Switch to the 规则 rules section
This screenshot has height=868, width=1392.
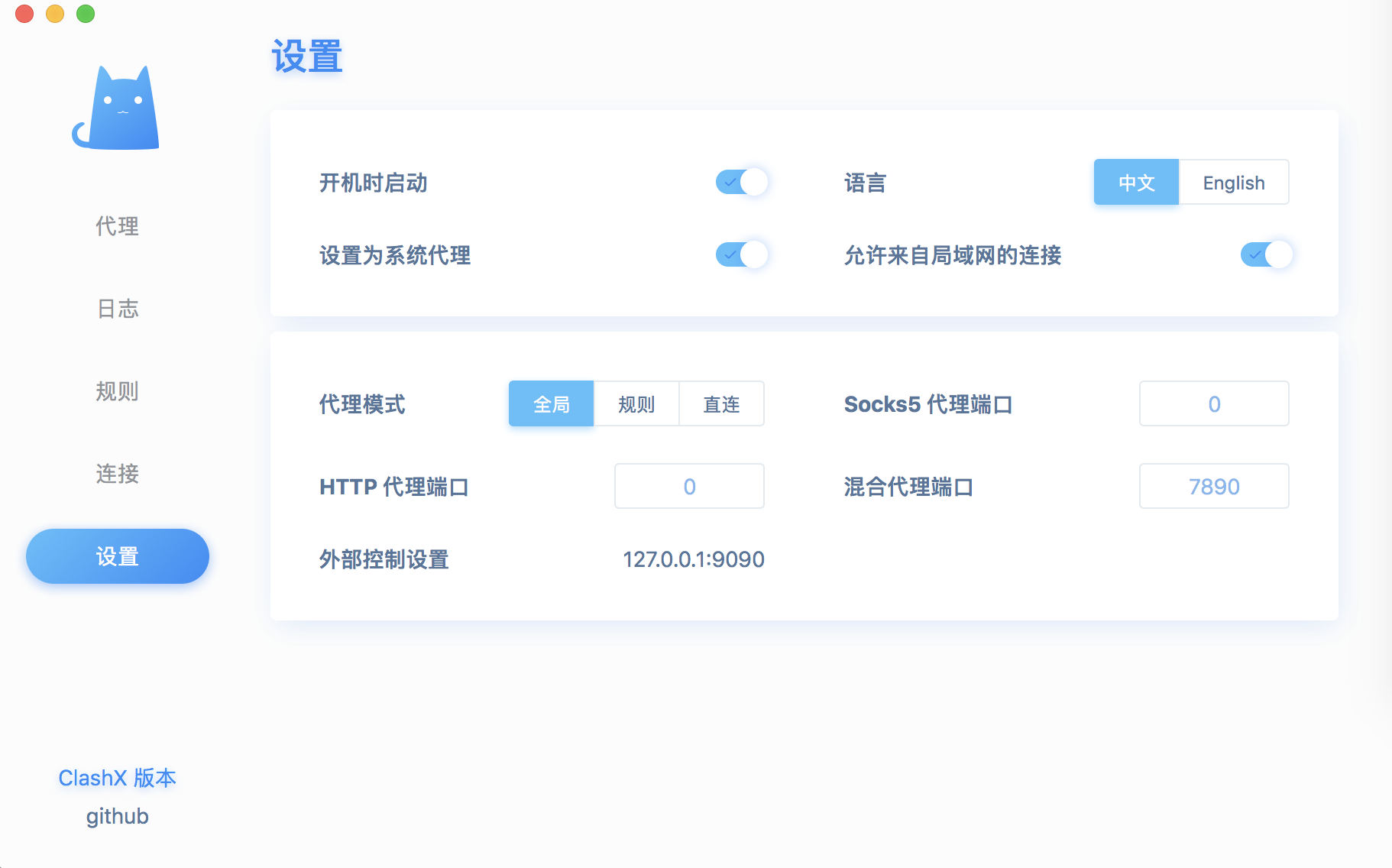[116, 391]
